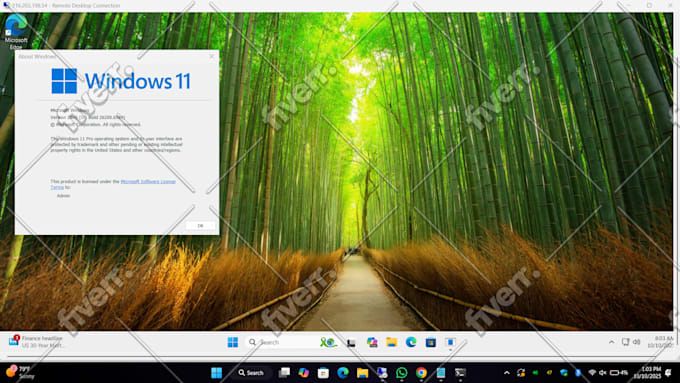Viewport: 680px width, 383px height.
Task: Launch Edge on local dark taskbar
Action: pos(343,373)
